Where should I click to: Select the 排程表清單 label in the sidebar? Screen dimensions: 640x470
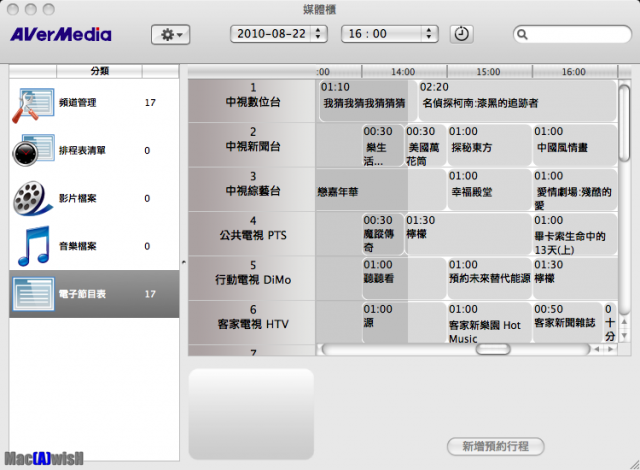[82, 150]
